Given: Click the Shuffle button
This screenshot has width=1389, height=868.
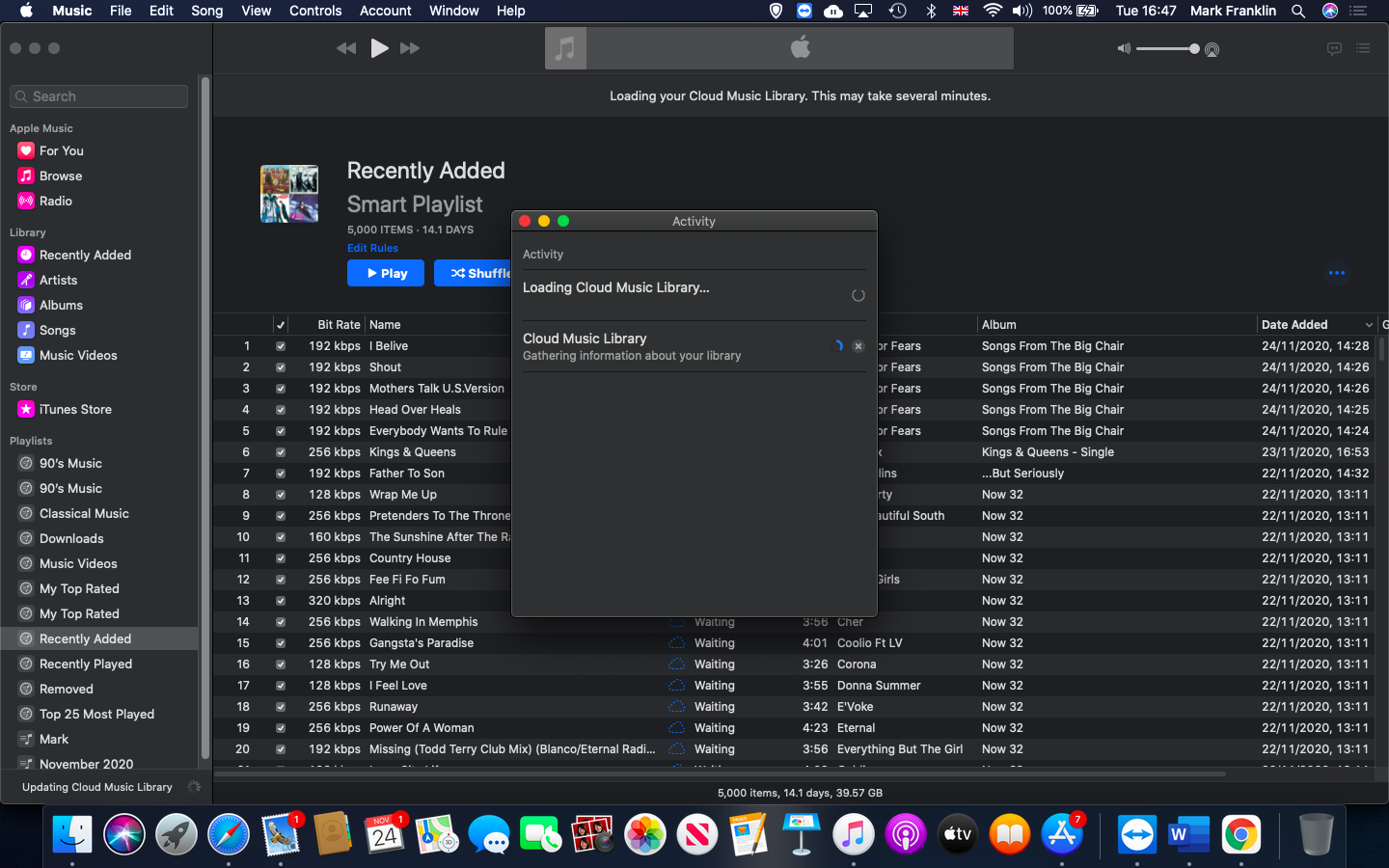Looking at the screenshot, I should click(x=473, y=274).
